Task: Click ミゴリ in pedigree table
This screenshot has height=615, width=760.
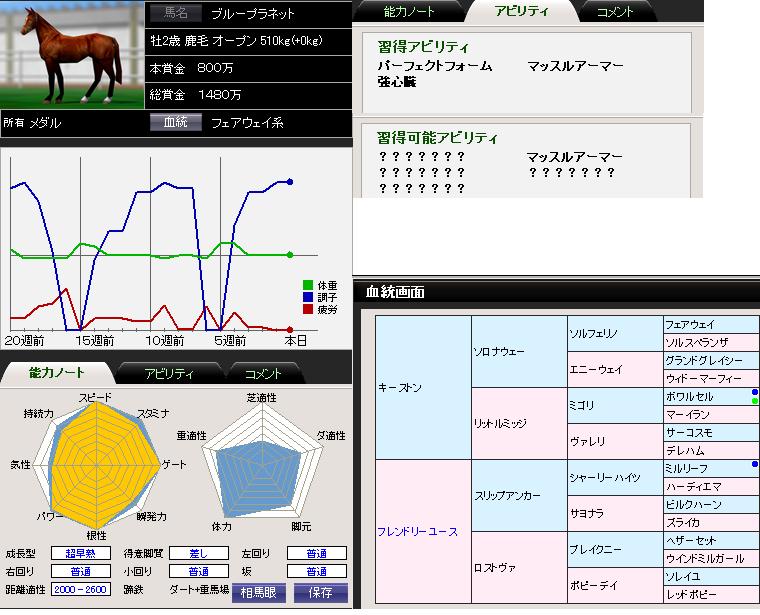Action: (x=615, y=406)
